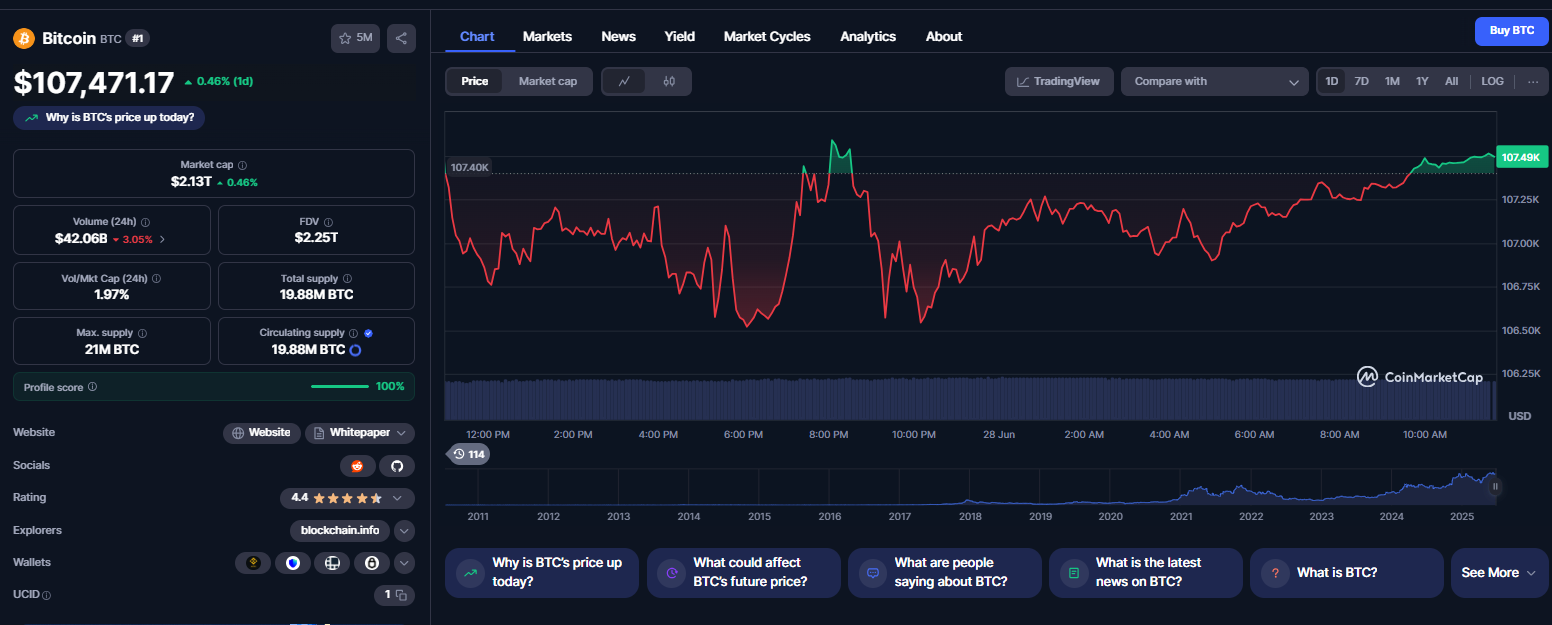Click the Bitcoin logo icon

point(23,38)
